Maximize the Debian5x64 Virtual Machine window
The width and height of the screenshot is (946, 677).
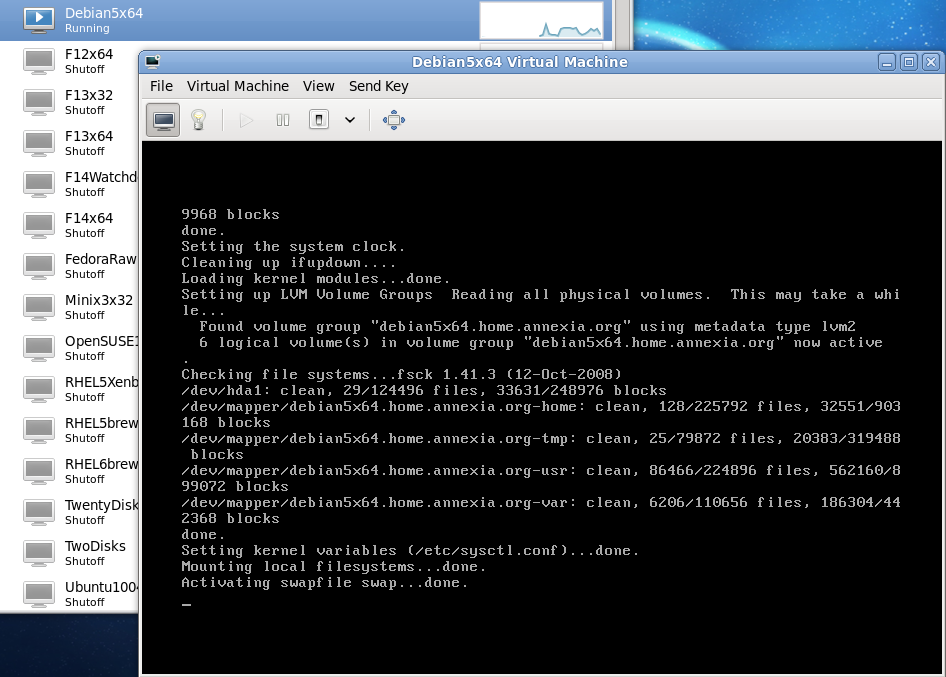coord(908,62)
